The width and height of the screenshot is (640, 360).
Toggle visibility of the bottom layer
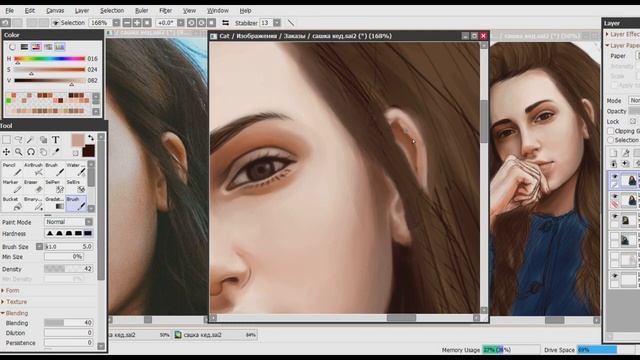(615, 276)
